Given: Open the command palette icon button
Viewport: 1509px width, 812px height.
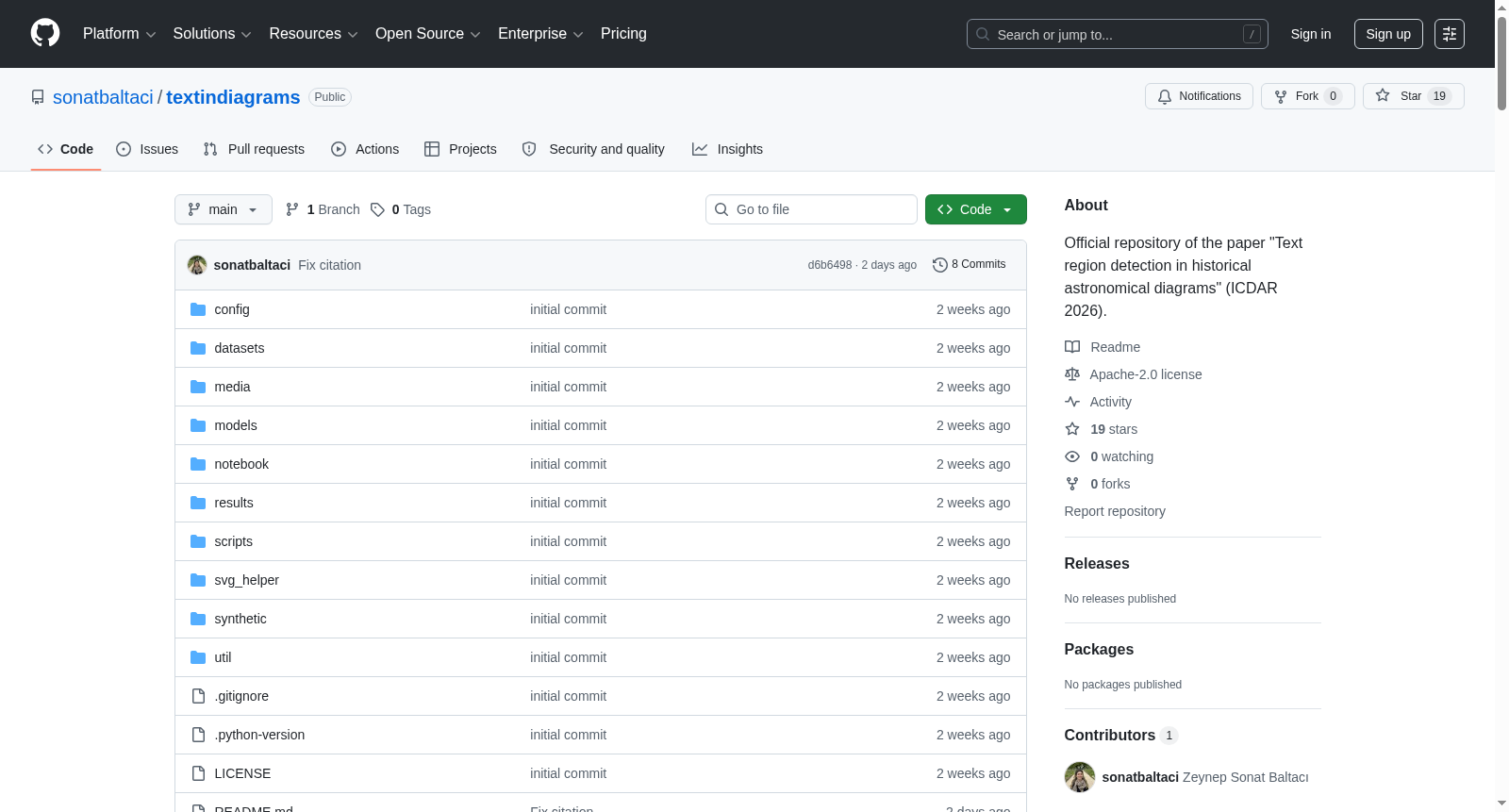Looking at the screenshot, I should 1449,34.
